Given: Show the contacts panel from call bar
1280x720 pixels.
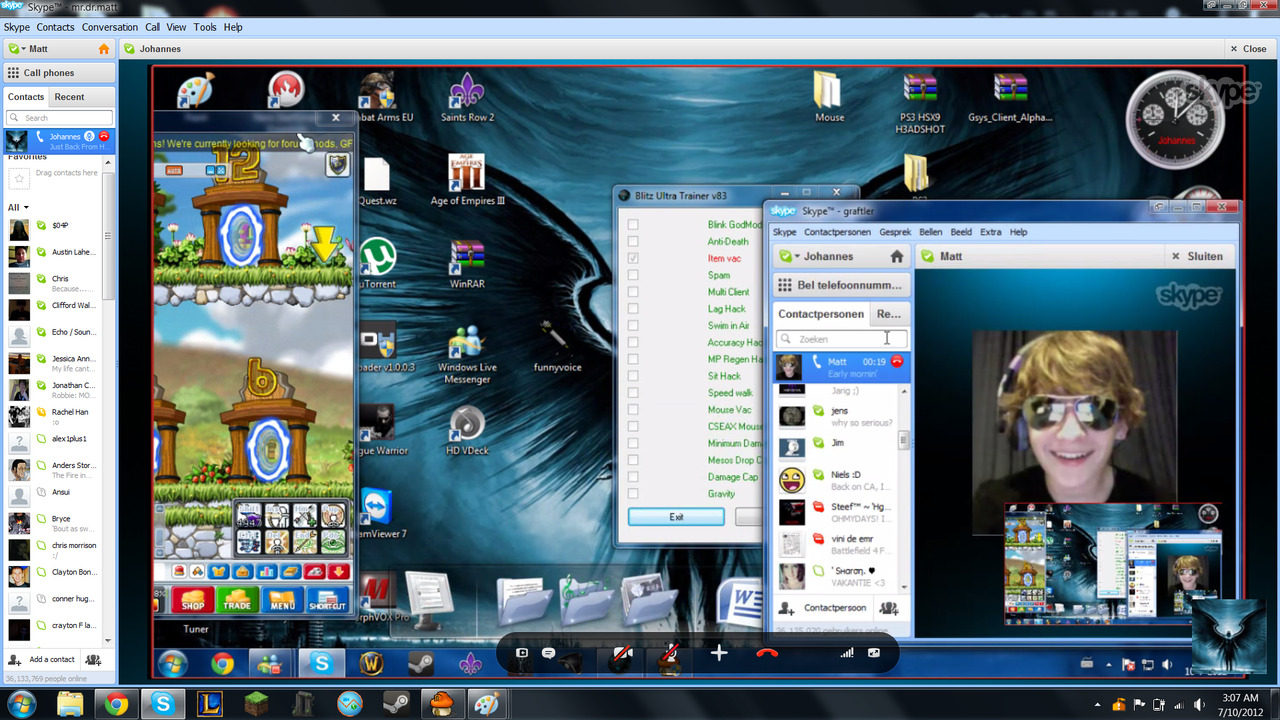Looking at the screenshot, I should click(x=521, y=653).
